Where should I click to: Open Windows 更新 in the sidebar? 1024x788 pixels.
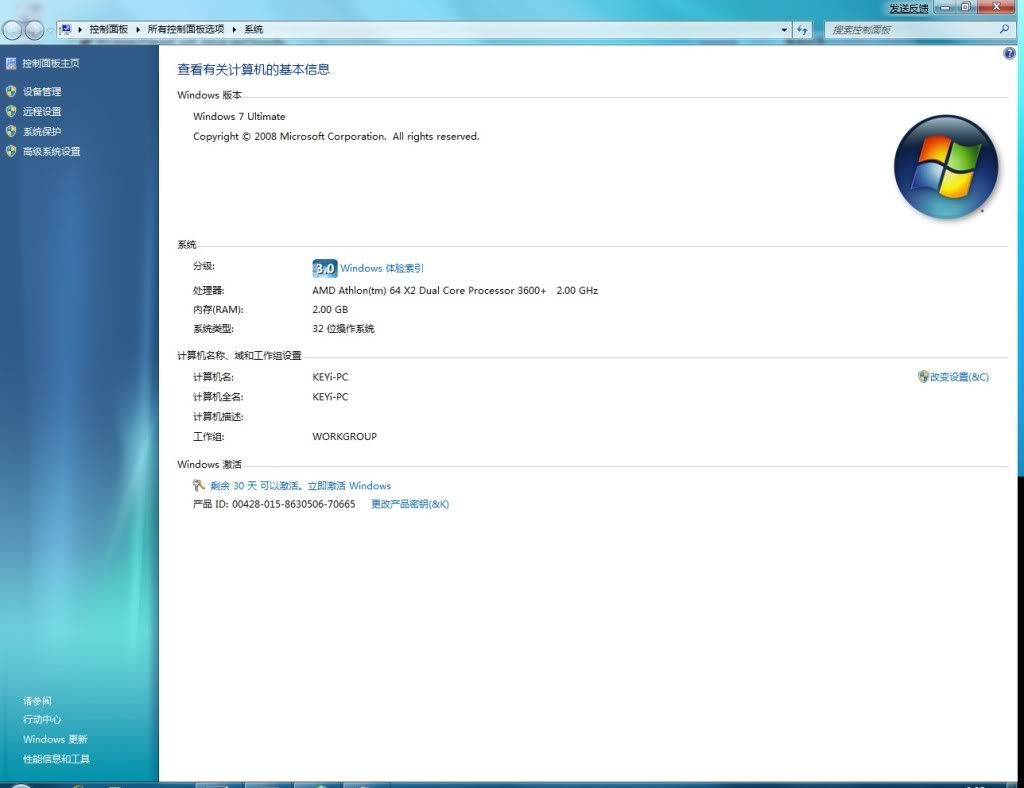point(56,739)
